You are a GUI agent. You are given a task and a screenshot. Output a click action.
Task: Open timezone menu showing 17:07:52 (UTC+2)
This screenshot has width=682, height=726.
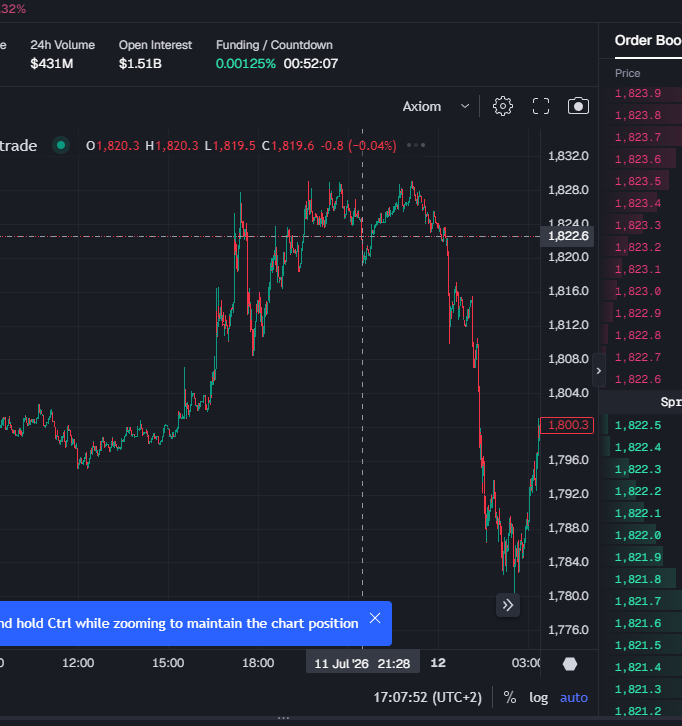coord(427,697)
